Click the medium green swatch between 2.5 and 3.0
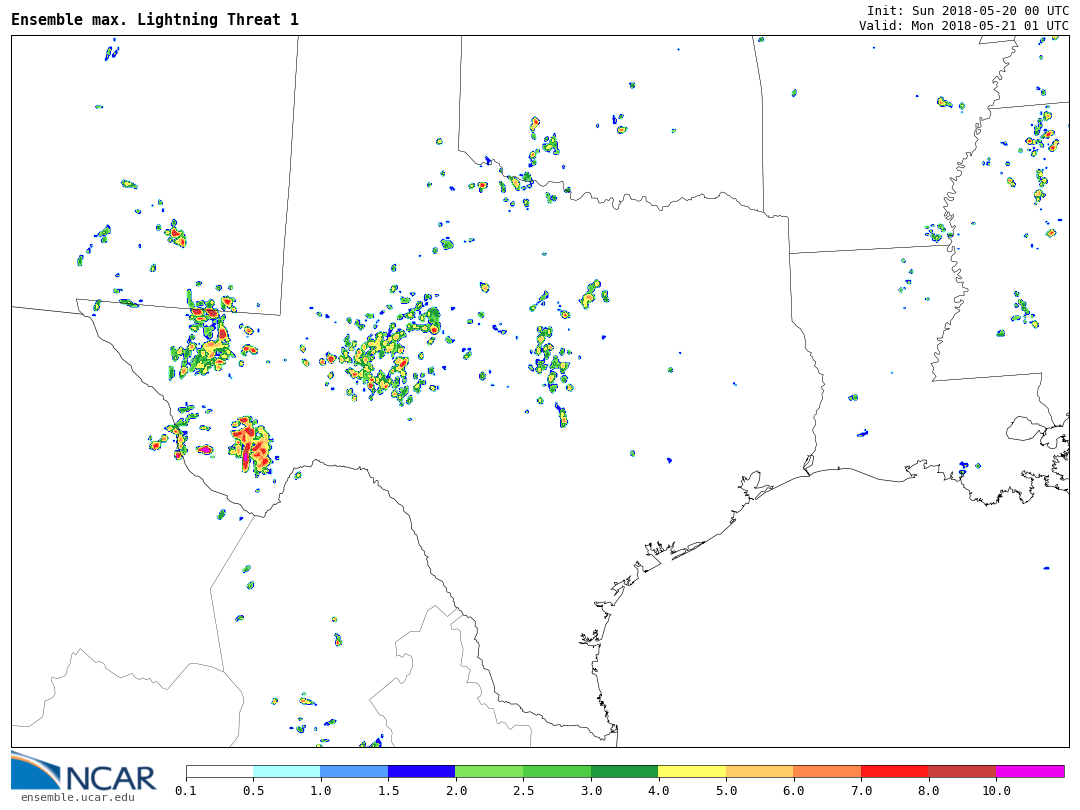Screen dimensions: 1080x810 point(557,772)
